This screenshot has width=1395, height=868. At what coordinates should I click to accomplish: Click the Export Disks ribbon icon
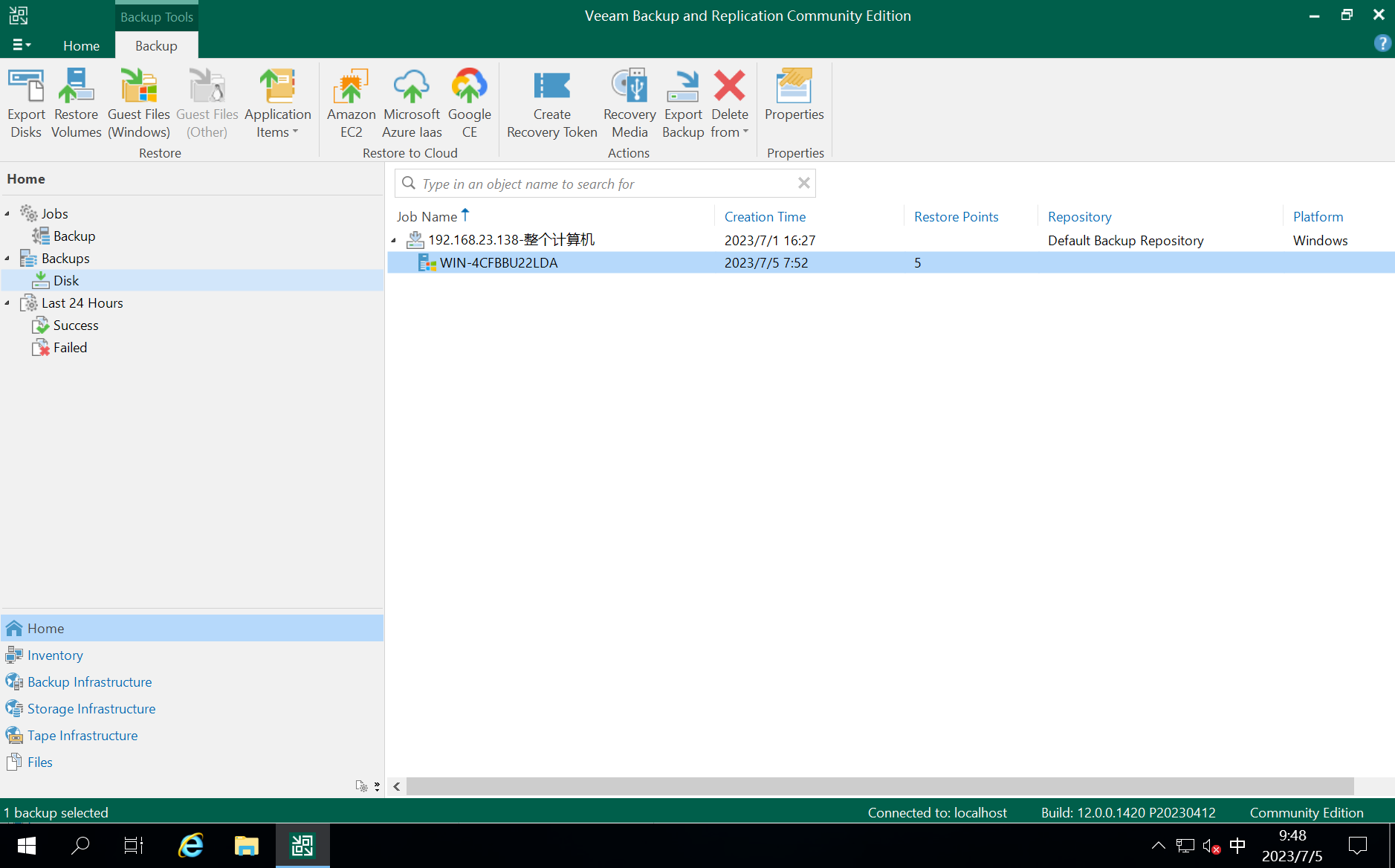click(26, 103)
